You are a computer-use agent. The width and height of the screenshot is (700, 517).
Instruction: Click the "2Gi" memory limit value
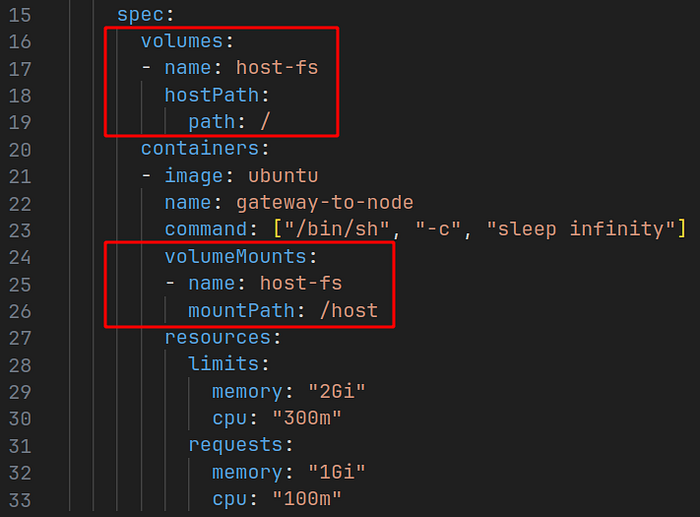(x=337, y=392)
